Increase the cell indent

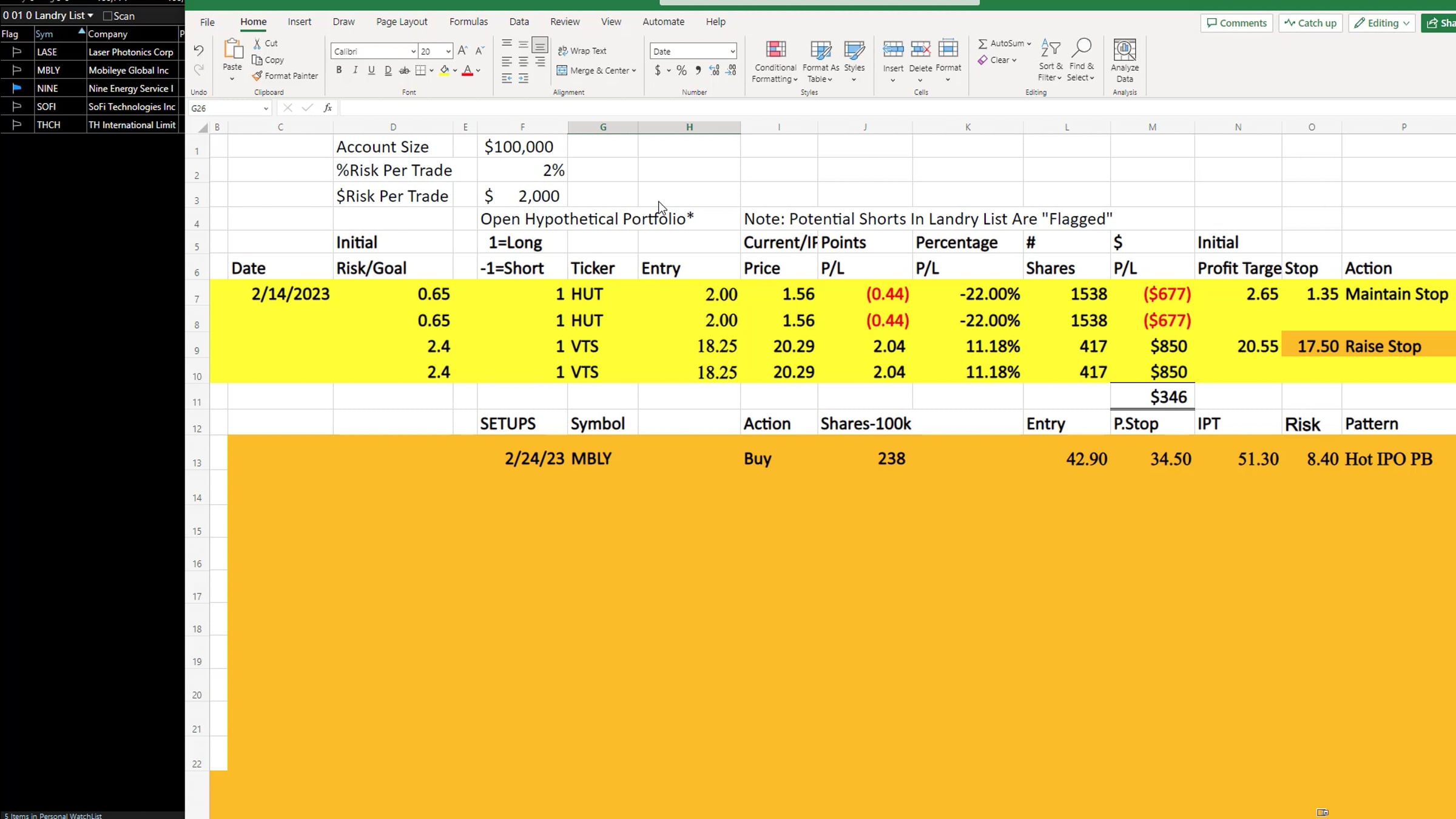pos(523,78)
